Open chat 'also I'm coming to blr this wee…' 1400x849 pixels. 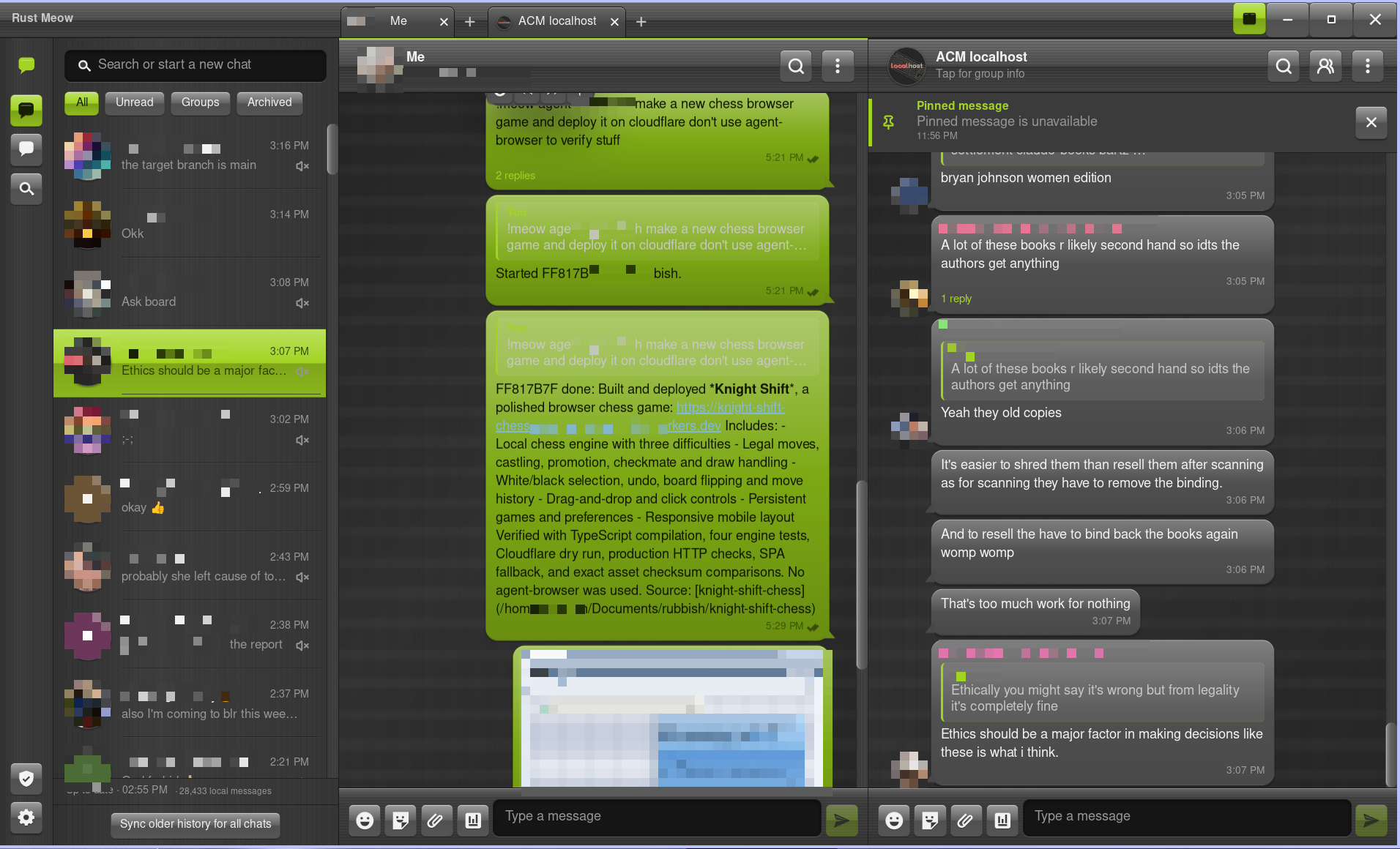190,704
